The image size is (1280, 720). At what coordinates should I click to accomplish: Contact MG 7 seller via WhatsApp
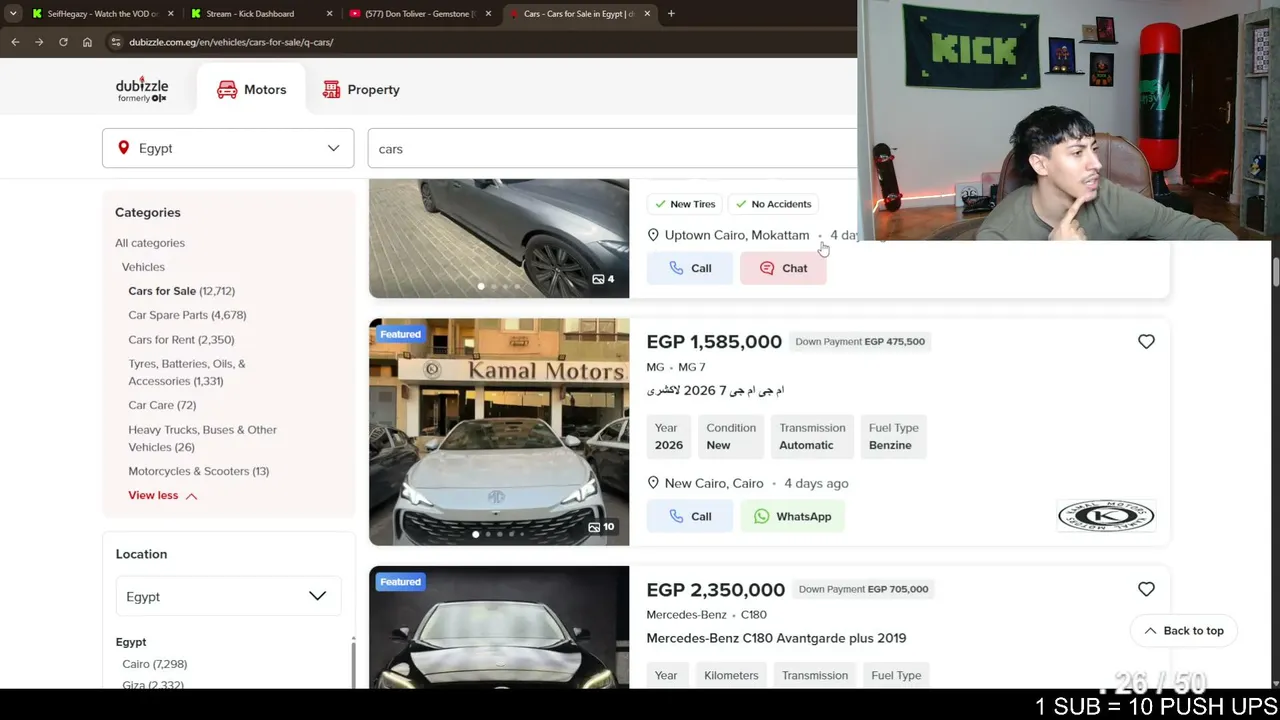click(x=793, y=516)
